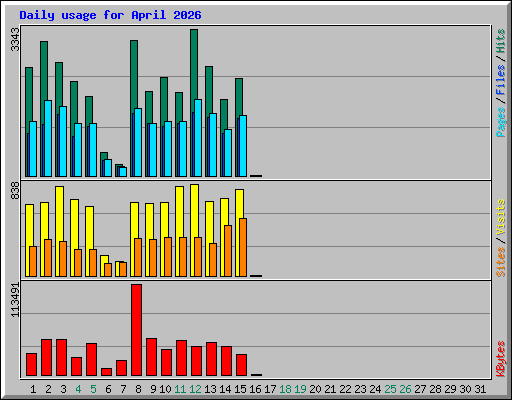Image resolution: width=512 pixels, height=400 pixels.
Task: Click the orange sites bar for day 15
Action: tap(243, 247)
